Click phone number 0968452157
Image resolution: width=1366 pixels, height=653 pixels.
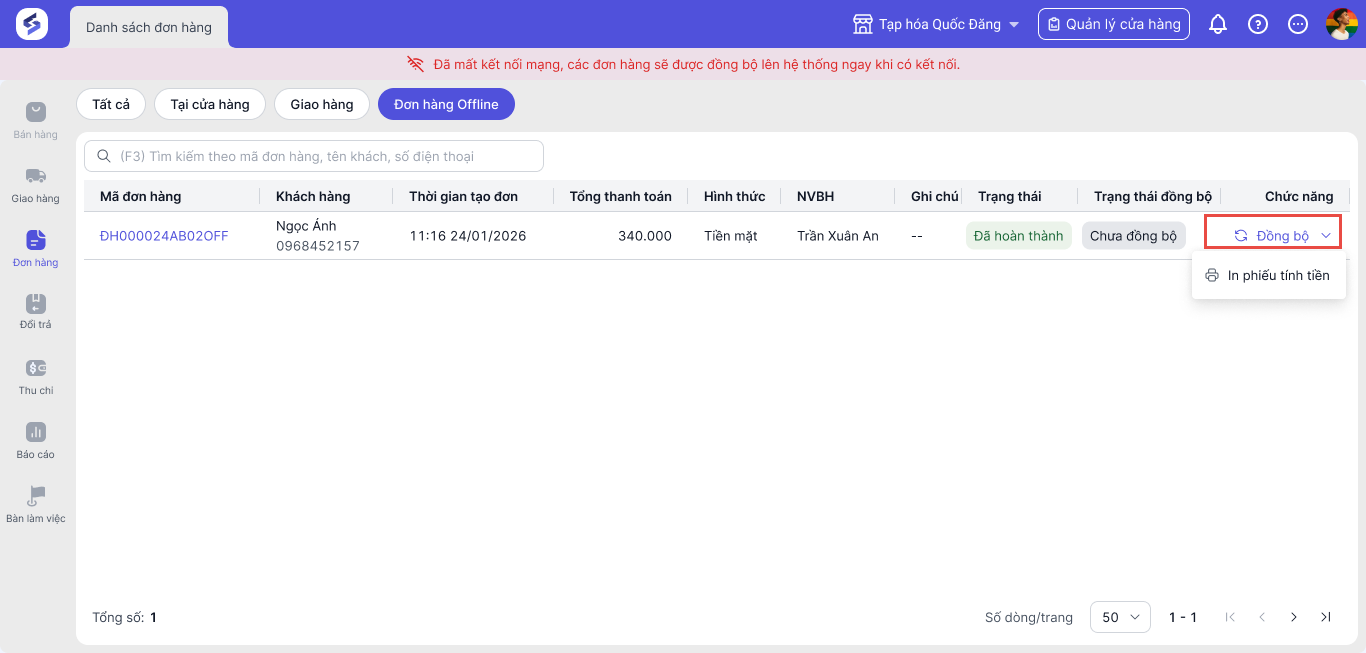click(318, 246)
